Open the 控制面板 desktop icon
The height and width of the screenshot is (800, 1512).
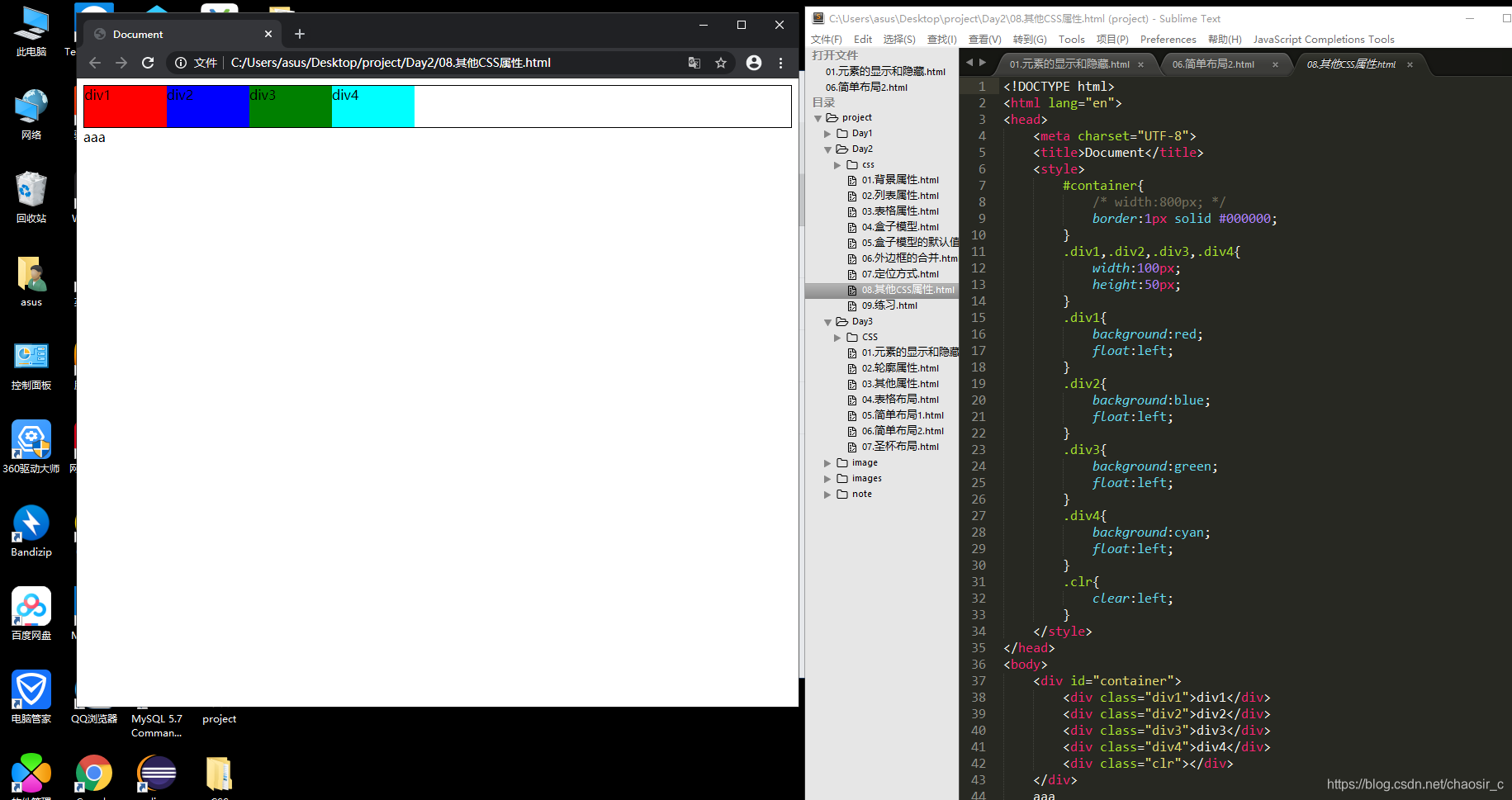point(31,364)
